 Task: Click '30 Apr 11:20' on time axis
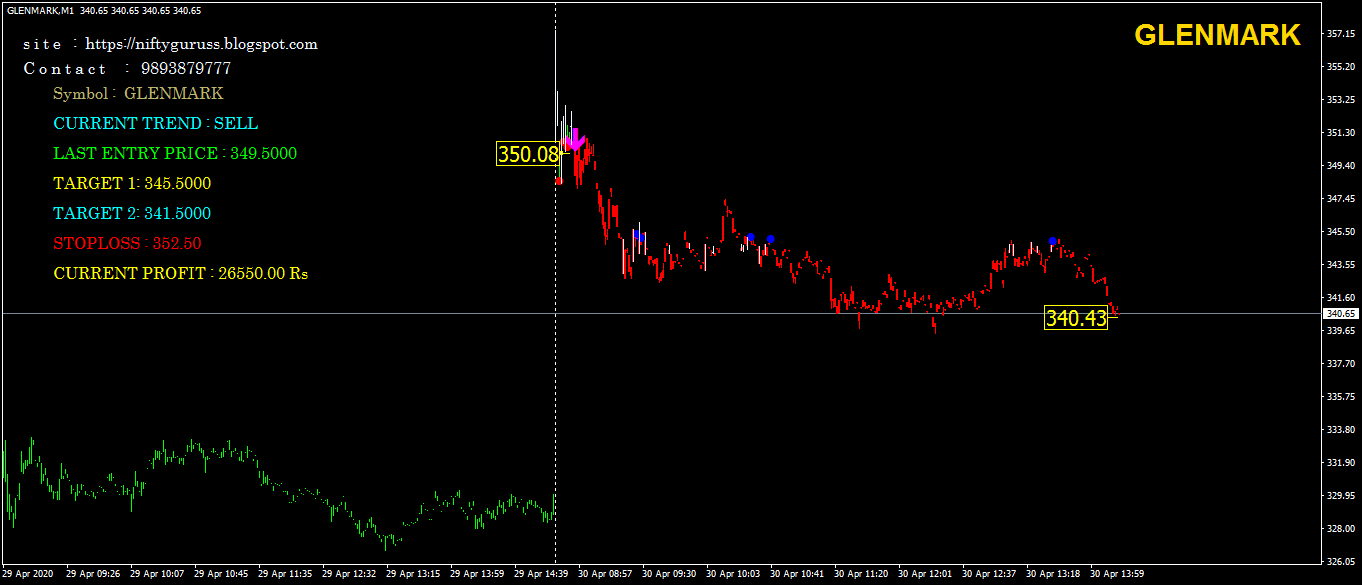tap(862, 575)
